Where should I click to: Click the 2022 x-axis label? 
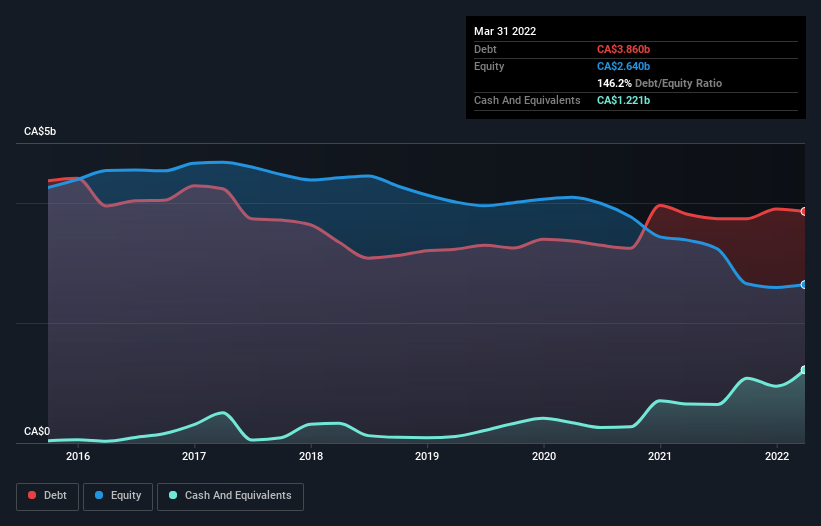[x=777, y=456]
